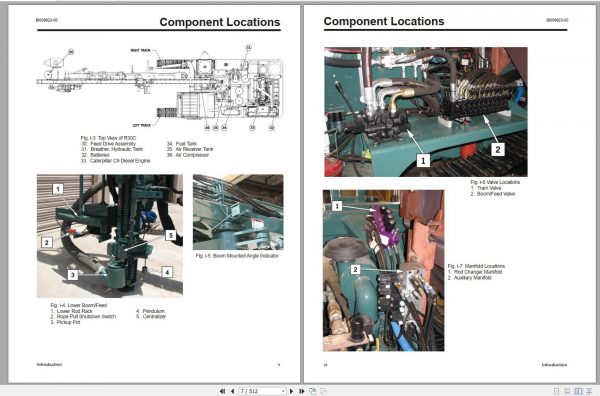Switch to continuous single page scrolling view
The image size is (600, 396).
click(567, 391)
